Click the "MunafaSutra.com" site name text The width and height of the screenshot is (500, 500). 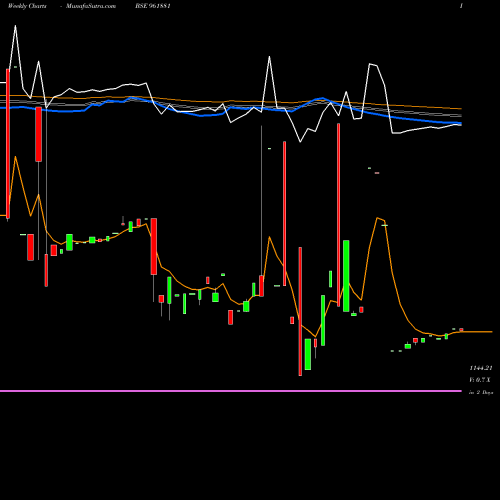[x=91, y=6]
